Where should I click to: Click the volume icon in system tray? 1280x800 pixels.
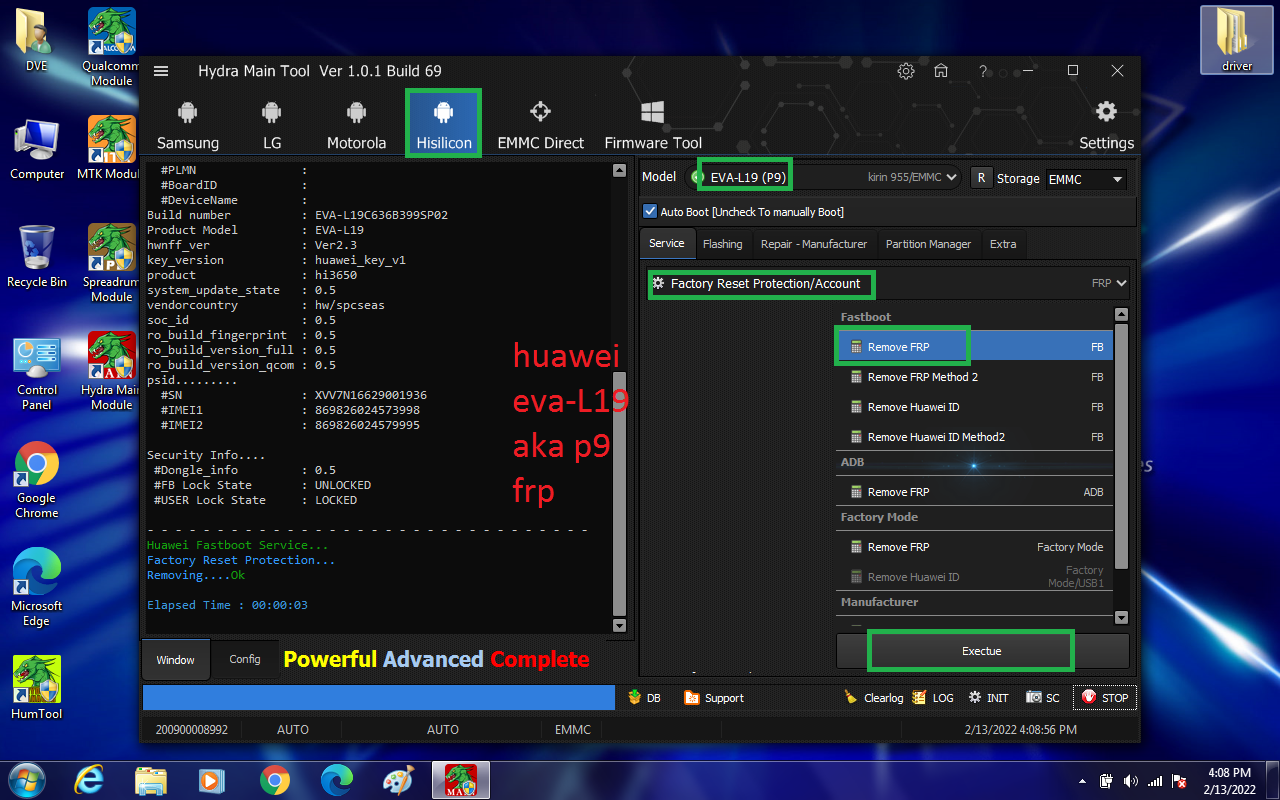pos(1131,780)
